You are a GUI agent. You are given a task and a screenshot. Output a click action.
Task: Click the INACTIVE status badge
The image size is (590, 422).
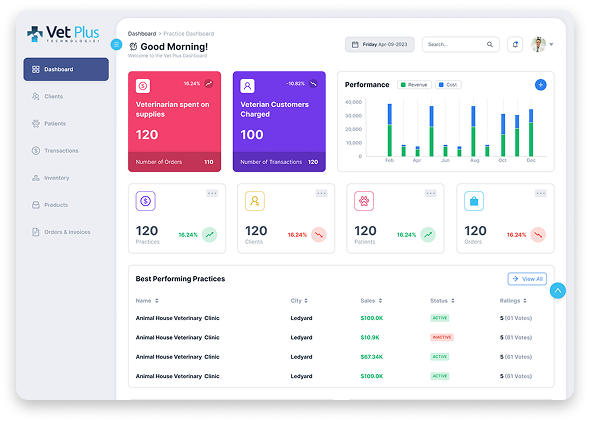tap(442, 337)
